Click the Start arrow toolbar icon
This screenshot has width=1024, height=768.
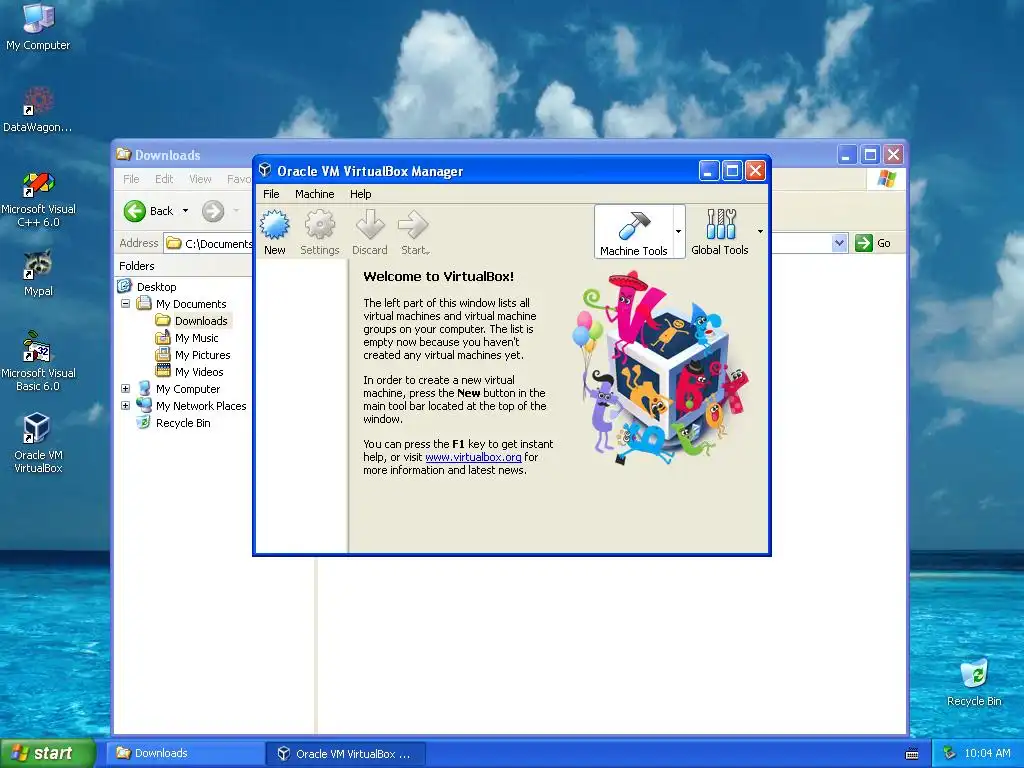pos(413,225)
